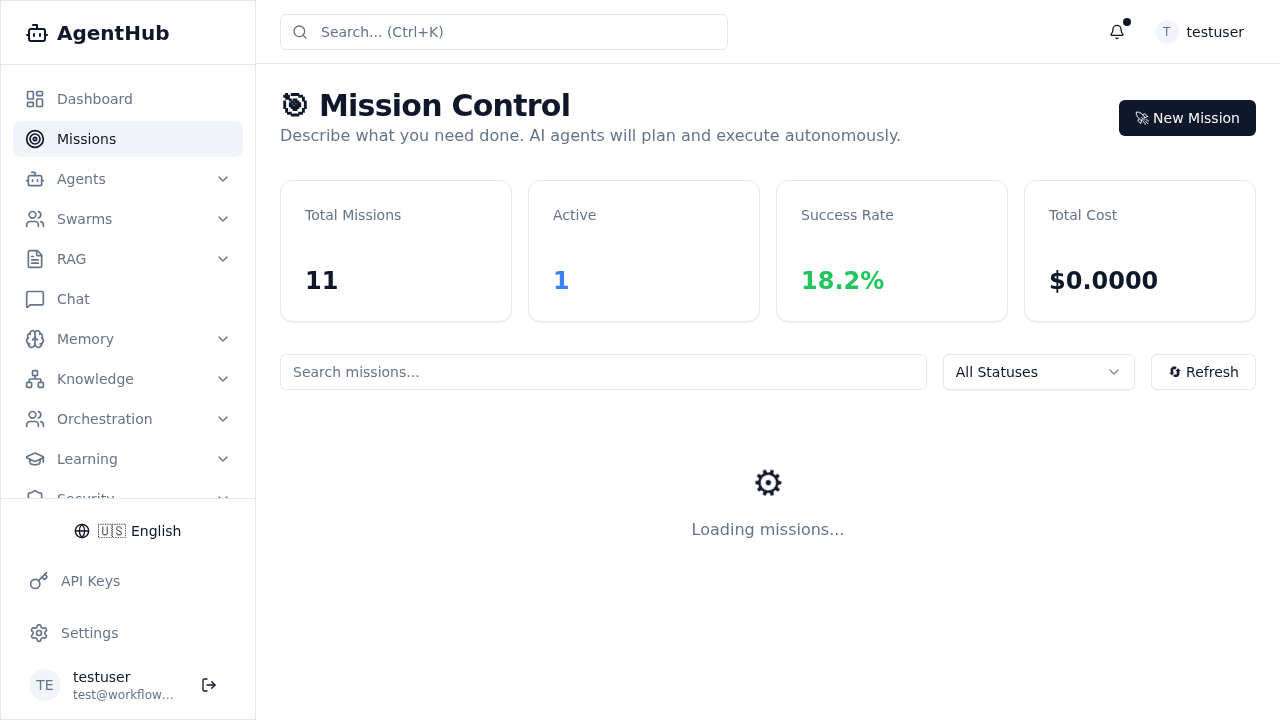Image resolution: width=1280 pixels, height=720 pixels.
Task: Click inside the Search missions field
Action: (x=603, y=372)
